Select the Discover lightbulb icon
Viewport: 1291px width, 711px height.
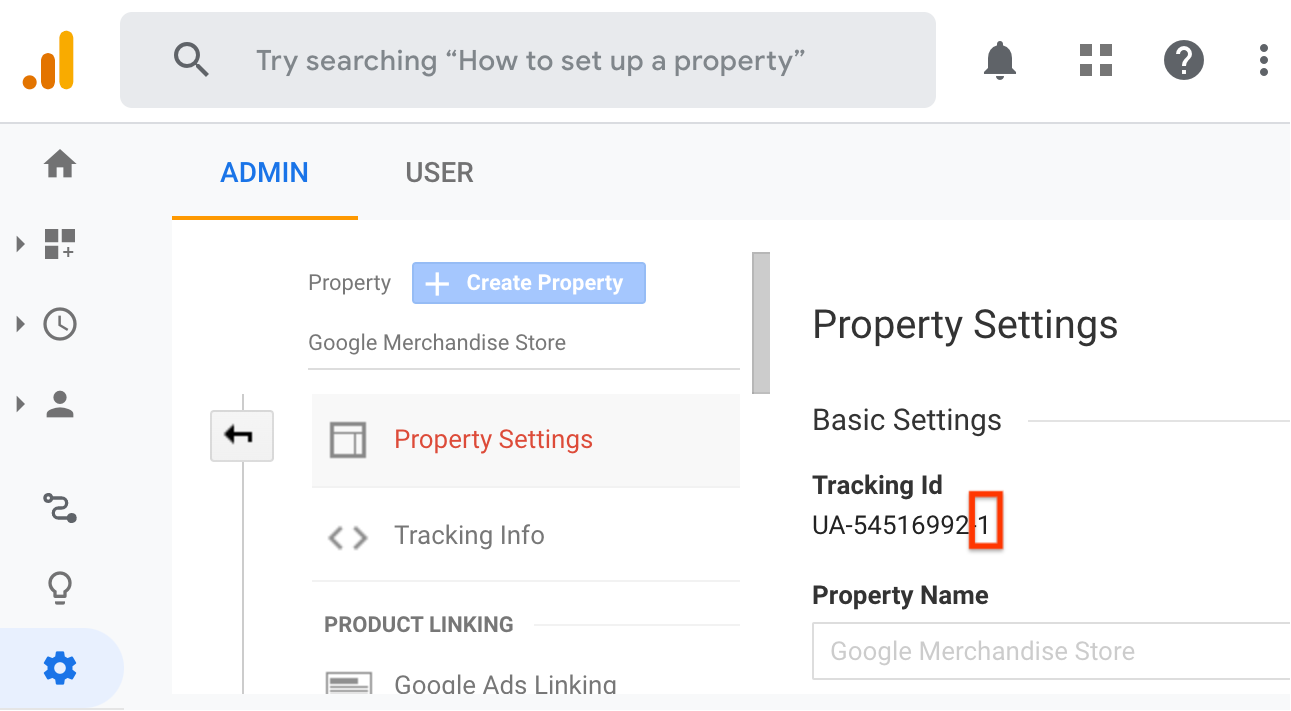(x=60, y=587)
